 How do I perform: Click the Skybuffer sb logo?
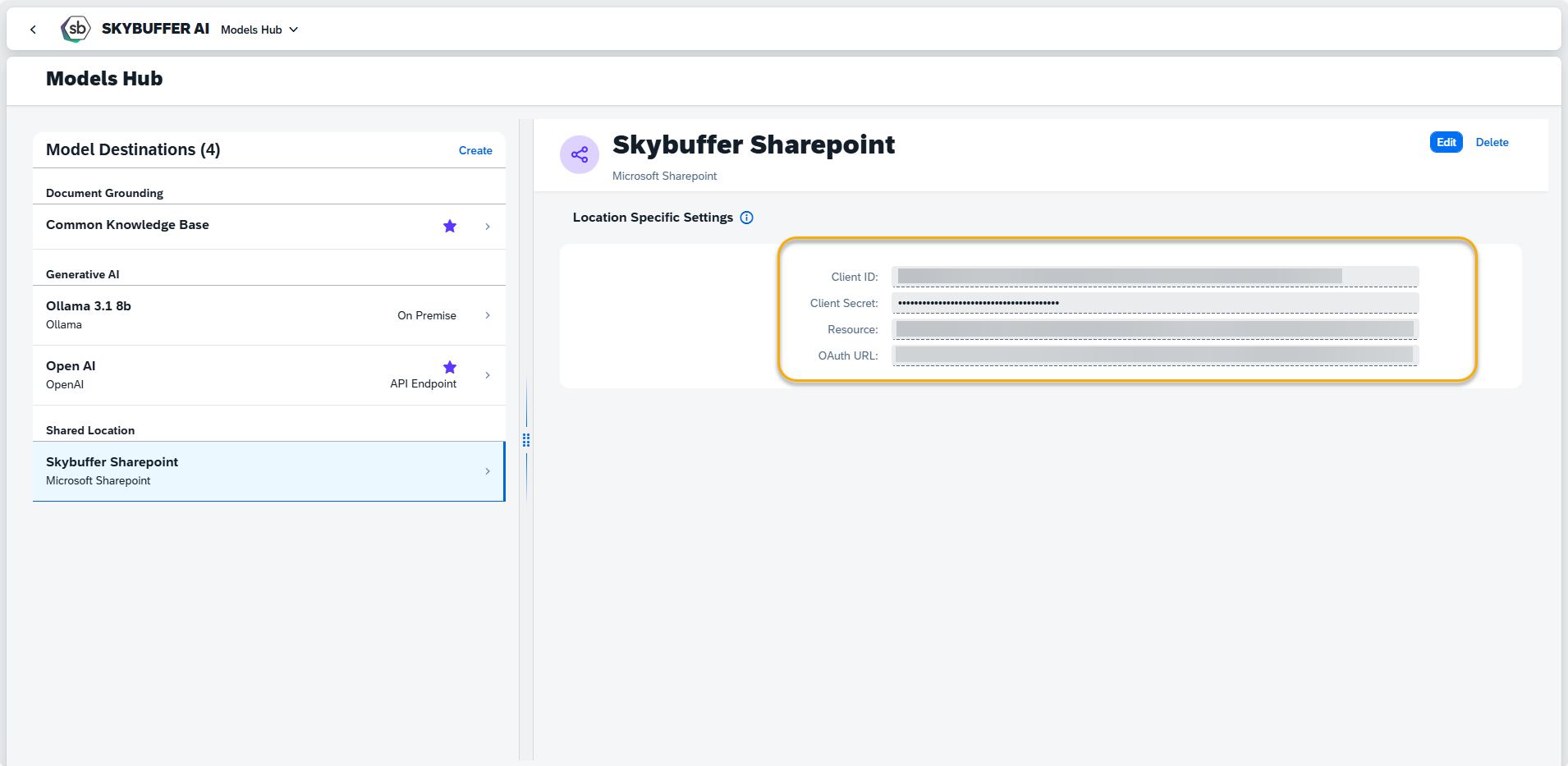coord(76,29)
